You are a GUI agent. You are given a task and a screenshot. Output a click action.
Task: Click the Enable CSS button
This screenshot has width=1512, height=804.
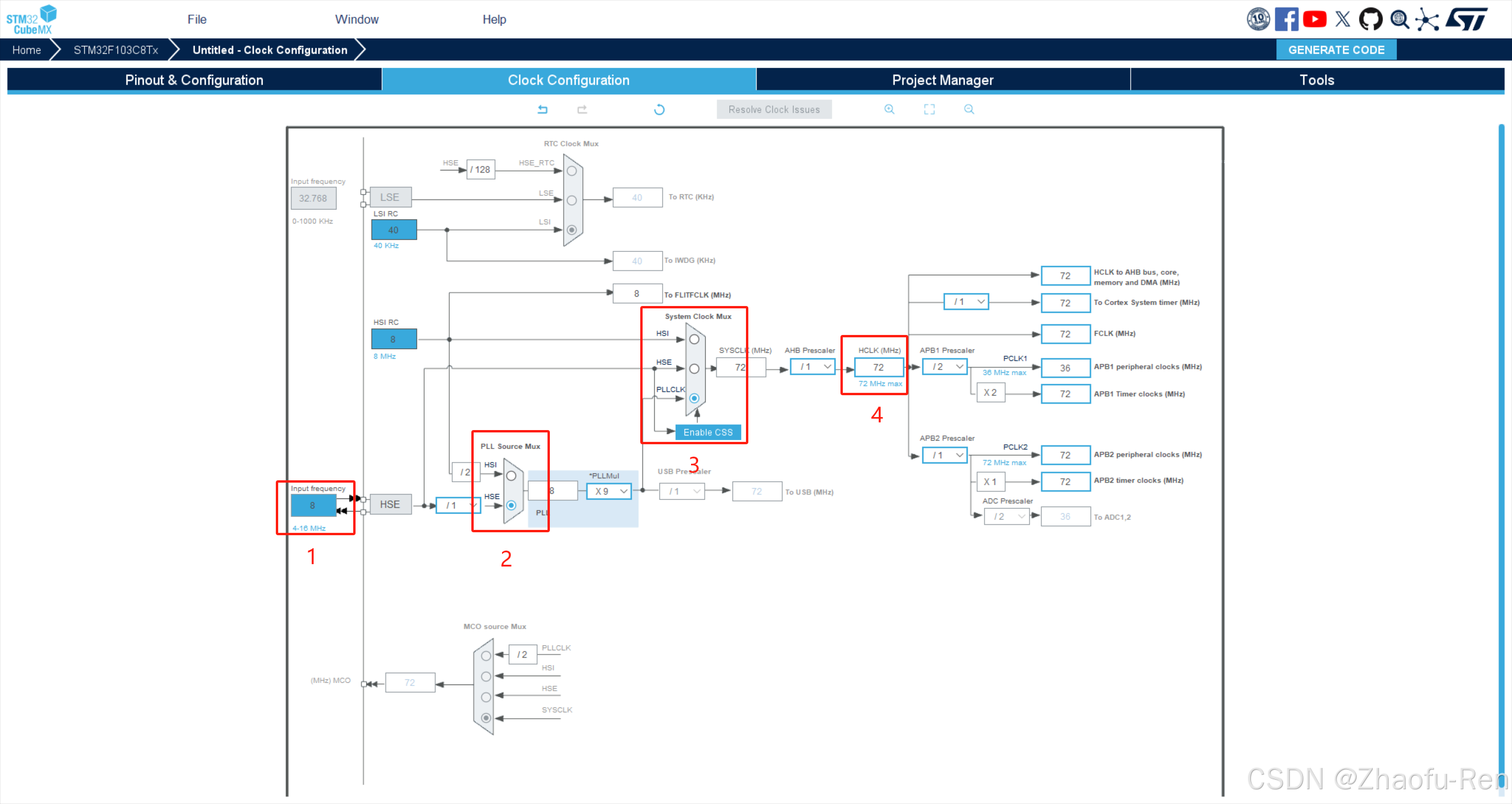click(x=708, y=432)
